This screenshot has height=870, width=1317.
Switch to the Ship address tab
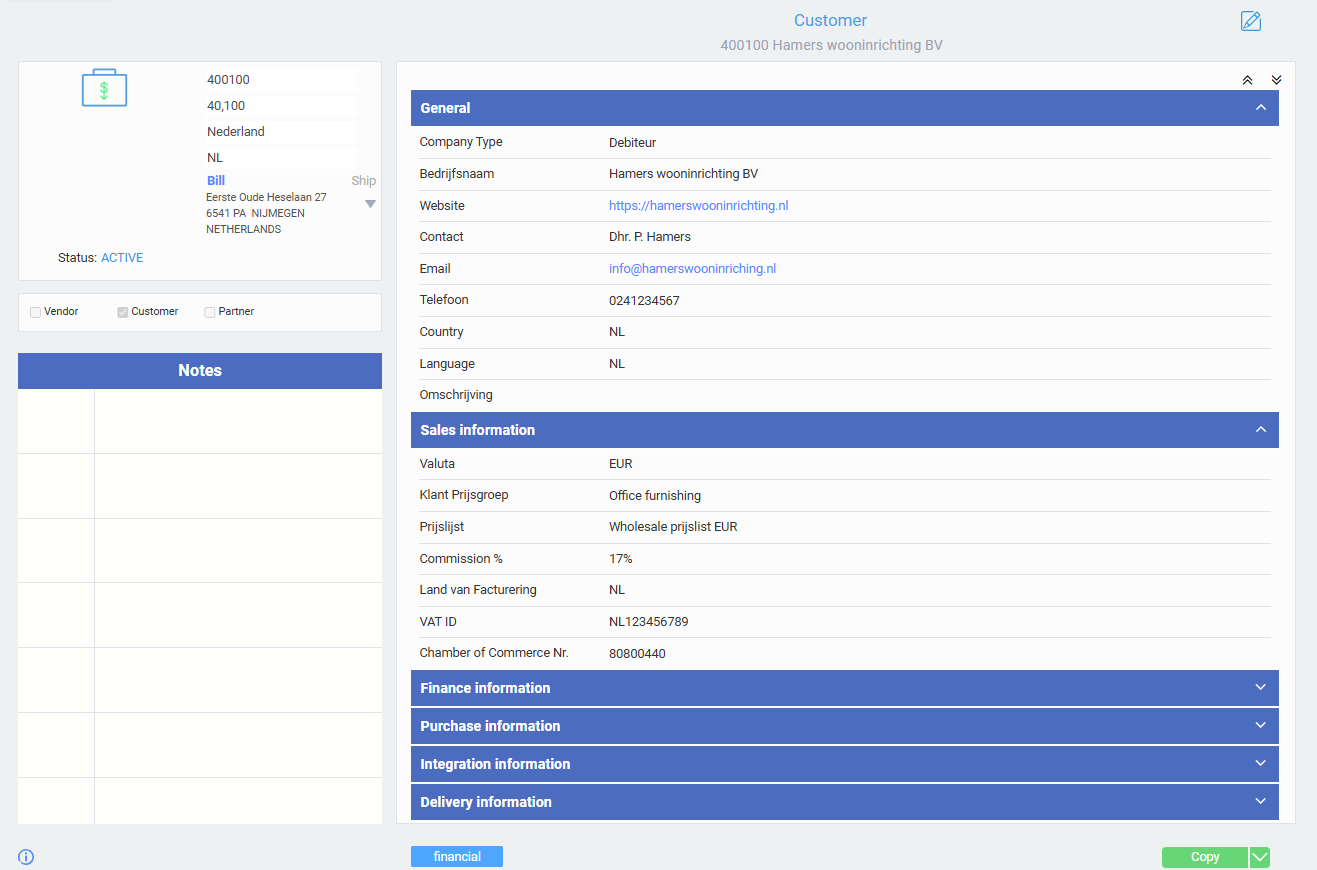(364, 181)
